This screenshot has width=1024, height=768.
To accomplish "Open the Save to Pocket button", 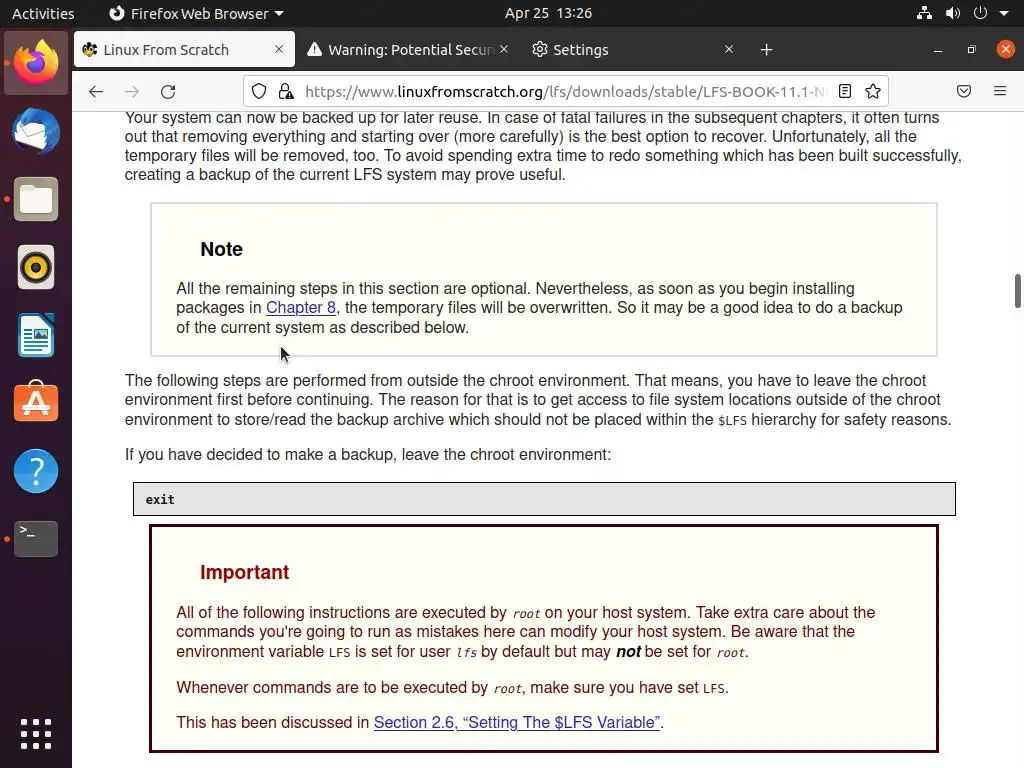I will click(964, 91).
